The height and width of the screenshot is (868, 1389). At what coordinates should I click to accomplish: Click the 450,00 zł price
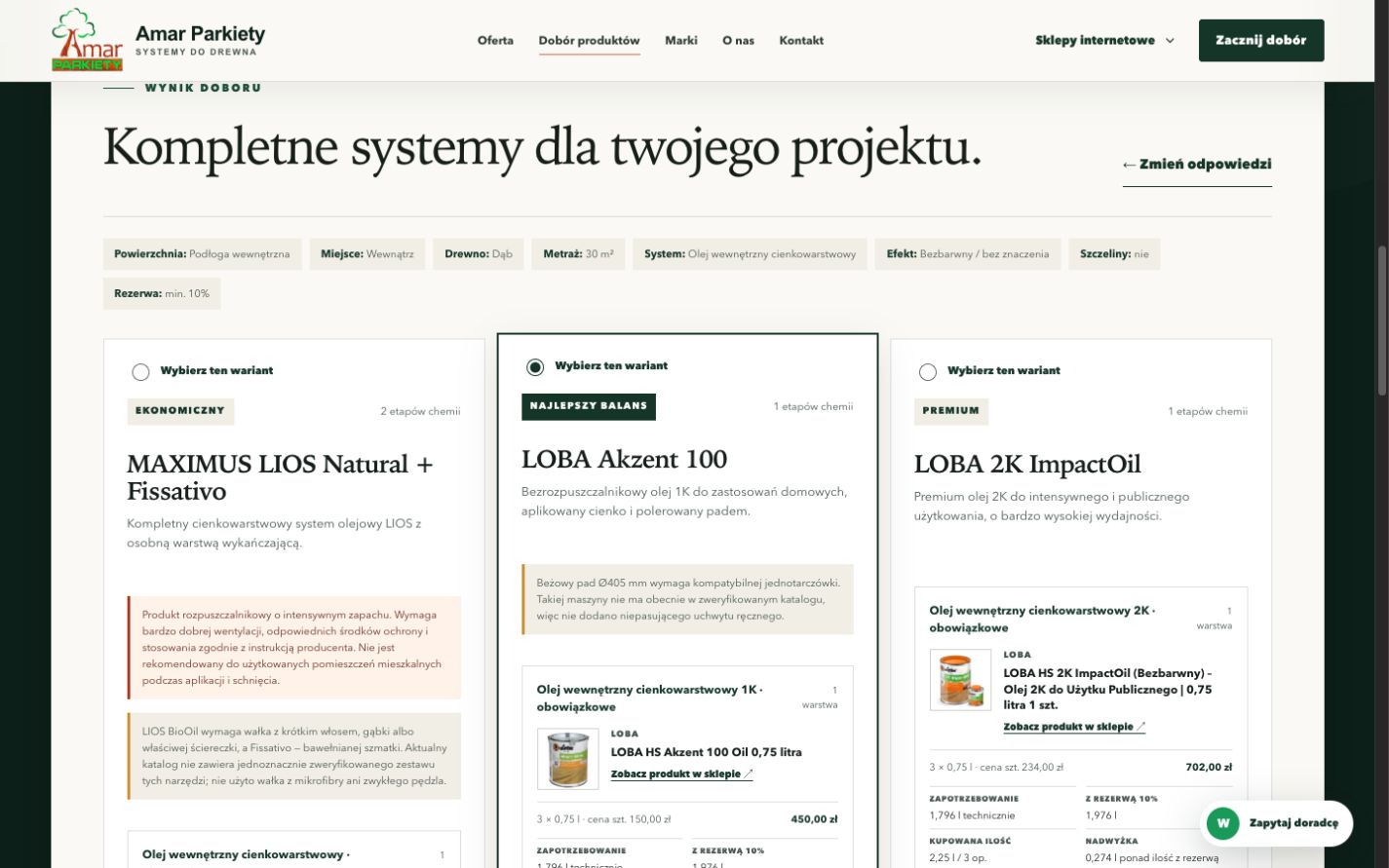pyautogui.click(x=814, y=819)
